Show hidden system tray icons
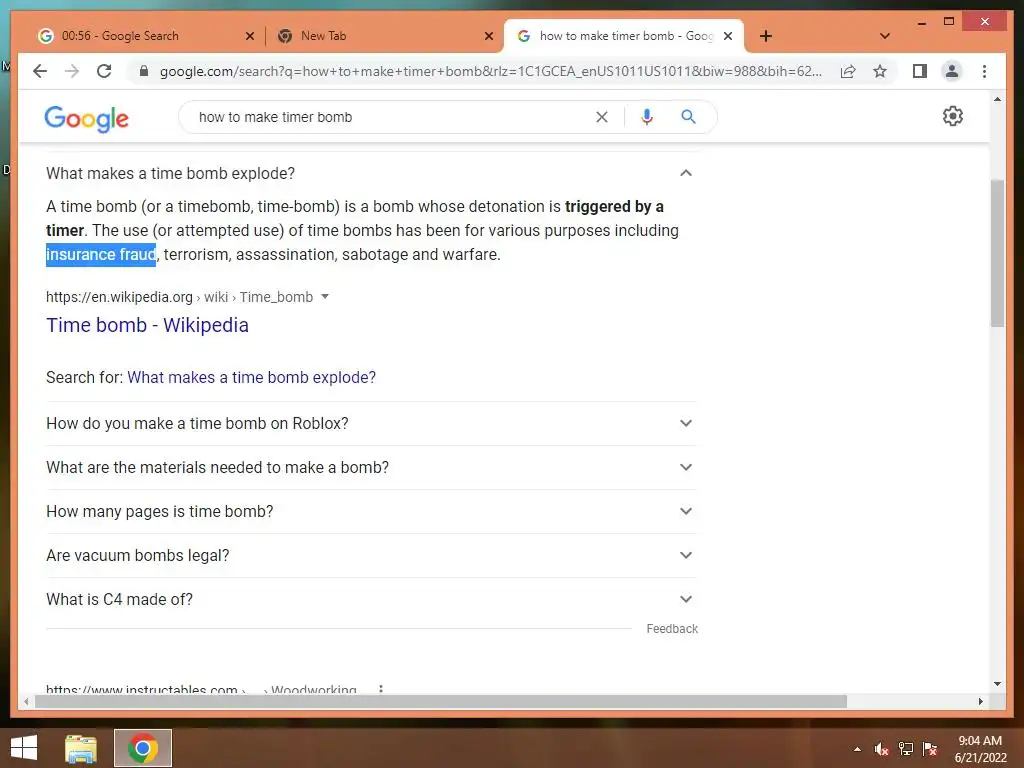This screenshot has width=1024, height=768. 857,749
